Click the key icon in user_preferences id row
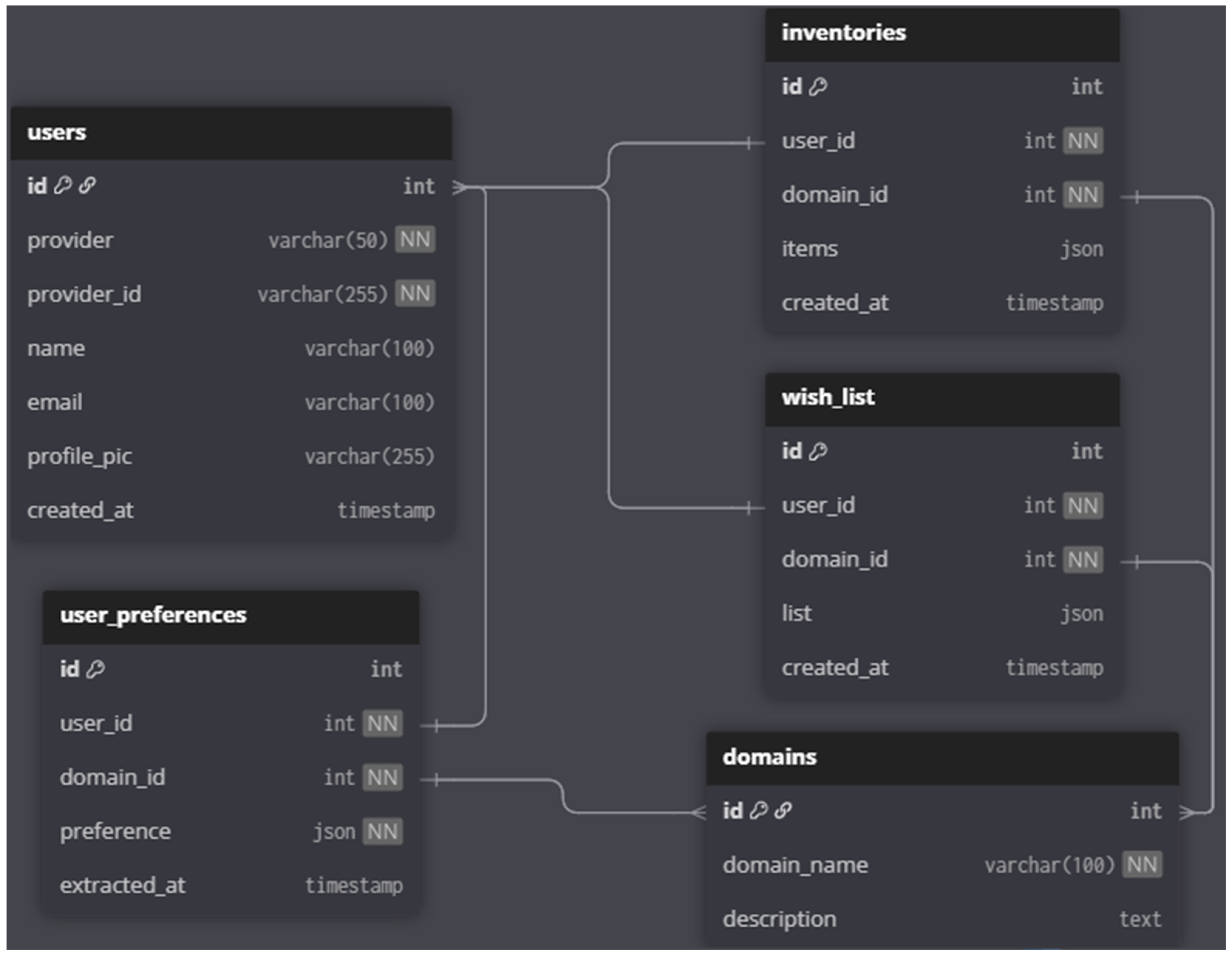This screenshot has width=1232, height=957. 96,669
